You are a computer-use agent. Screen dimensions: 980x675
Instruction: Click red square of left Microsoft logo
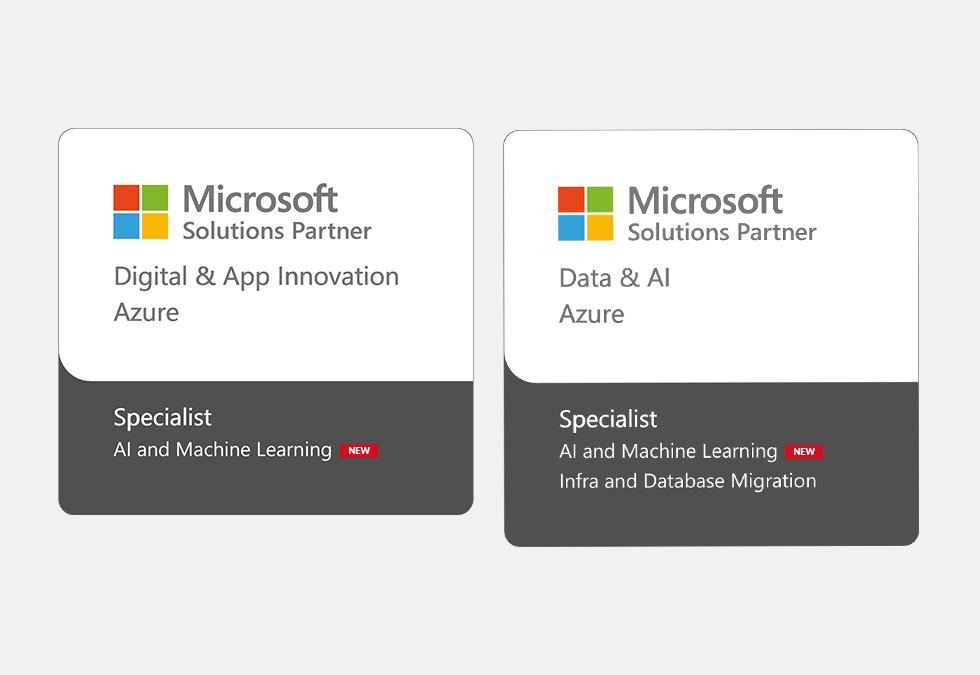tap(126, 198)
